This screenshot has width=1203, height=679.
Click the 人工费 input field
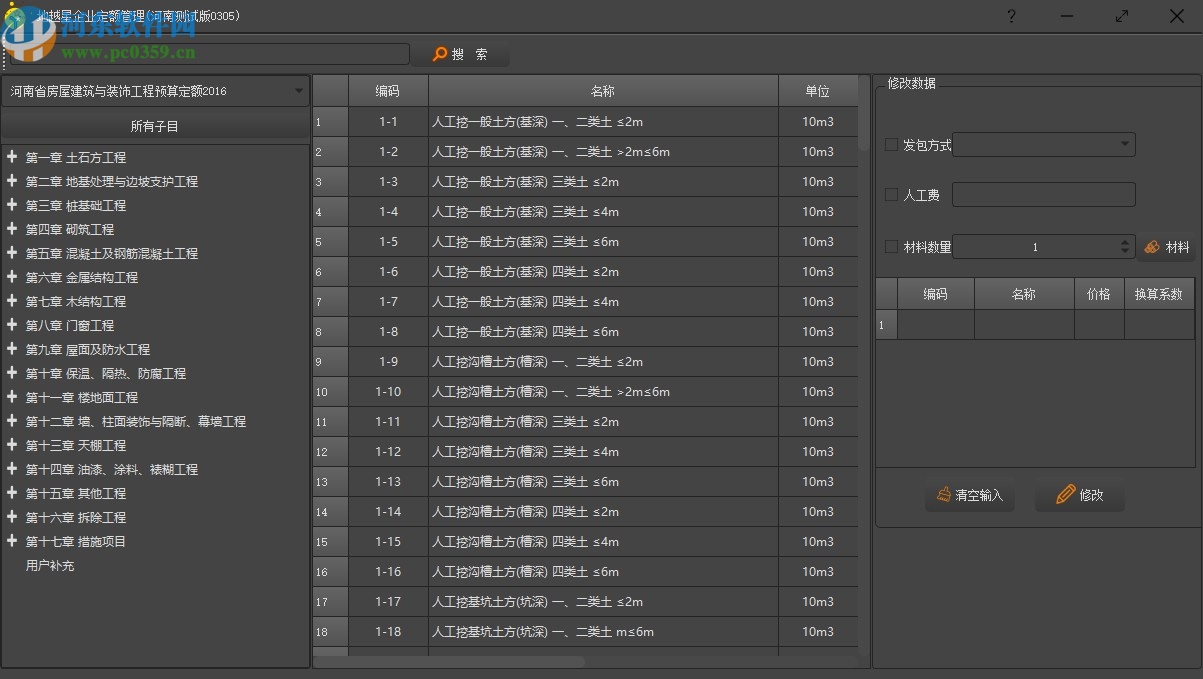[1043, 195]
